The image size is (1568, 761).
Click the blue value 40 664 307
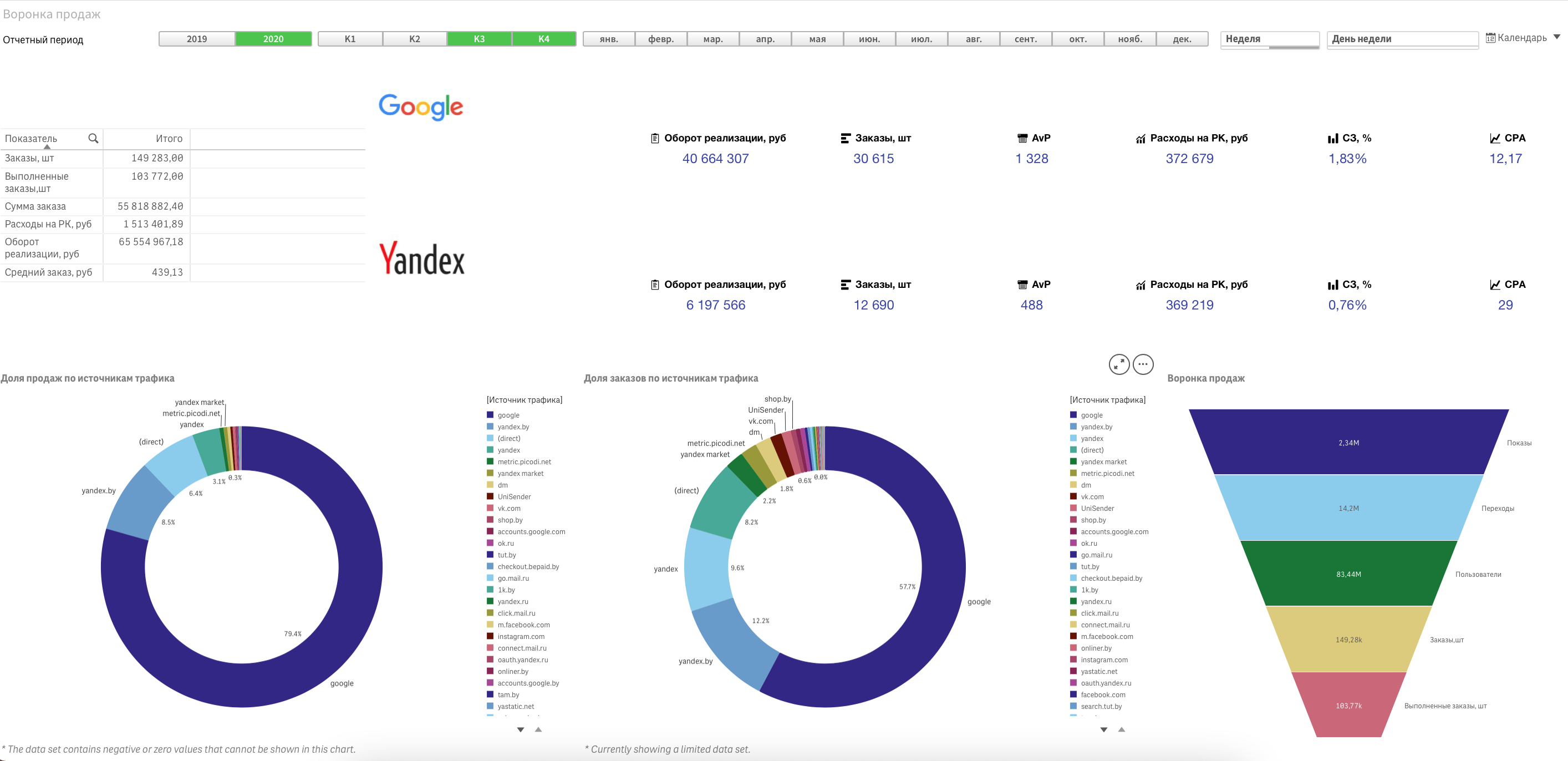pyautogui.click(x=716, y=158)
